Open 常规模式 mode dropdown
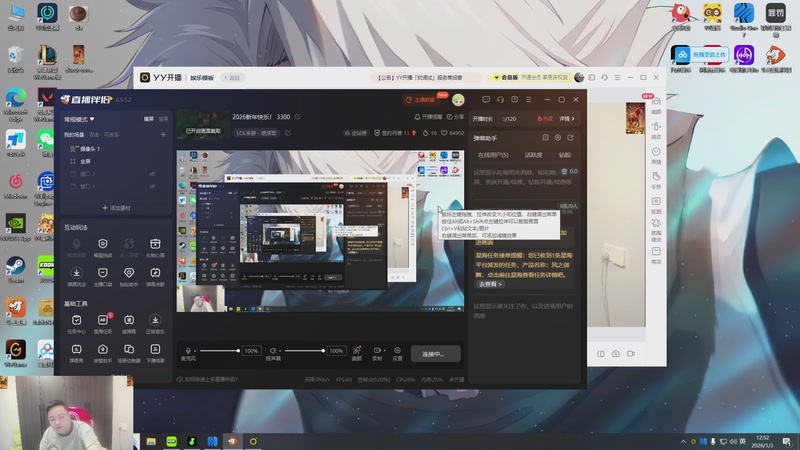 [x=79, y=119]
